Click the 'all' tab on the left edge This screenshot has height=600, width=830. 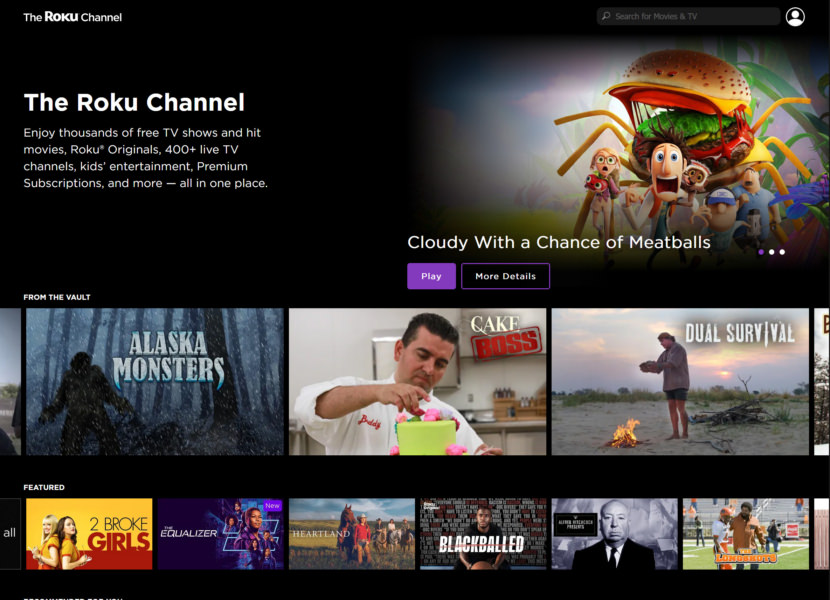[11, 533]
